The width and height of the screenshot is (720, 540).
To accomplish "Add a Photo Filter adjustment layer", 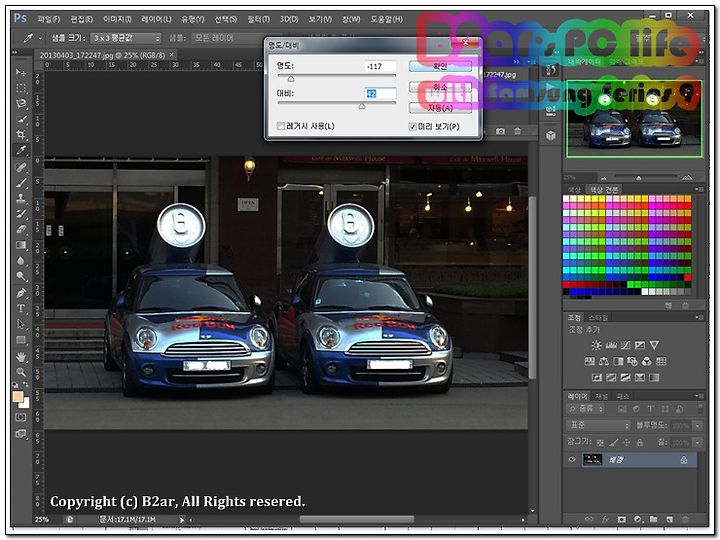I will pyautogui.click(x=632, y=361).
